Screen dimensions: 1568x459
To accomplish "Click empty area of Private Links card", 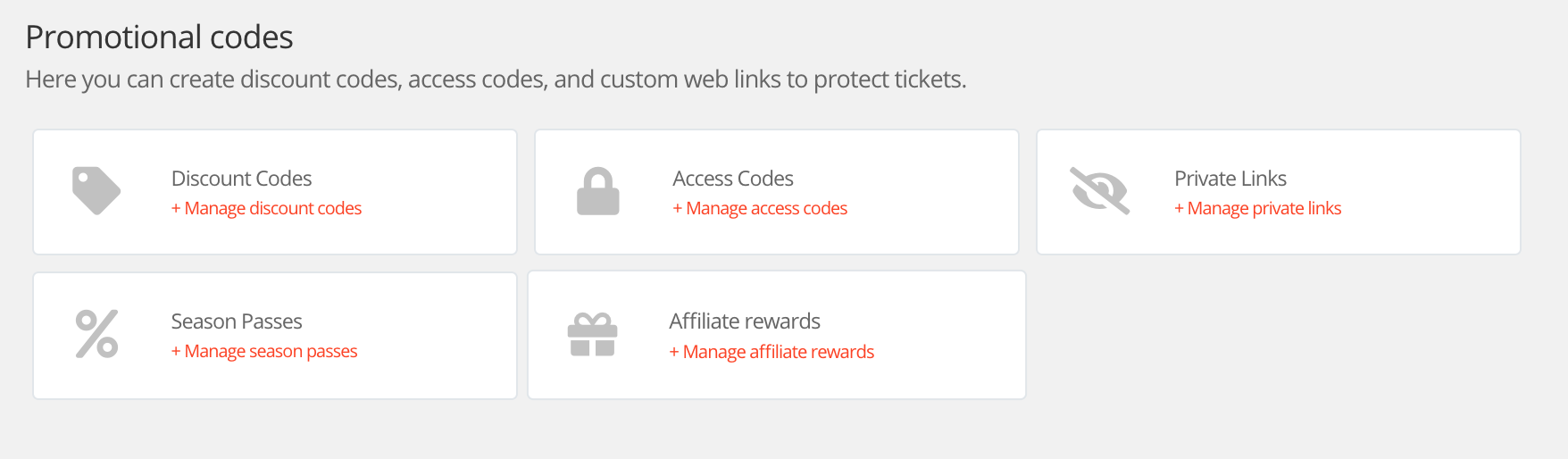I will pyautogui.click(x=1429, y=192).
